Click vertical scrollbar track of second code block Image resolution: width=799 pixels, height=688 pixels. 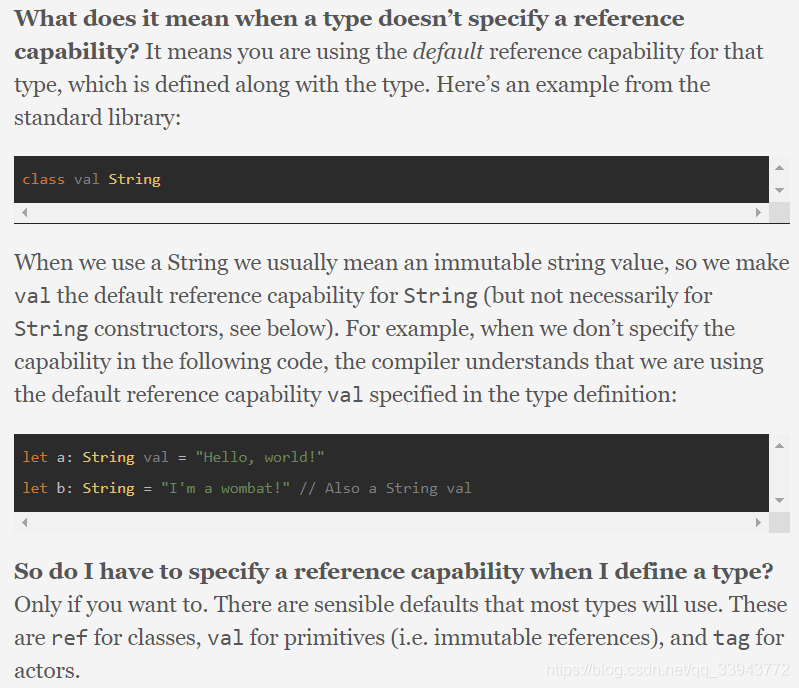[x=779, y=473]
